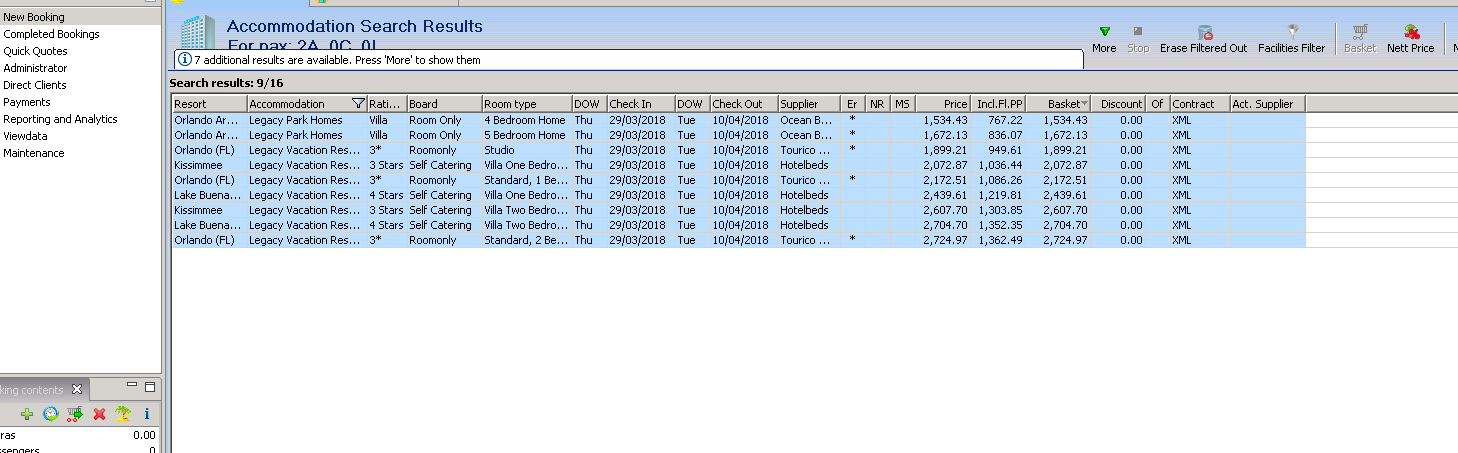Open Viewdata in the sidebar
The height and width of the screenshot is (453, 1458).
pyautogui.click(x=26, y=136)
